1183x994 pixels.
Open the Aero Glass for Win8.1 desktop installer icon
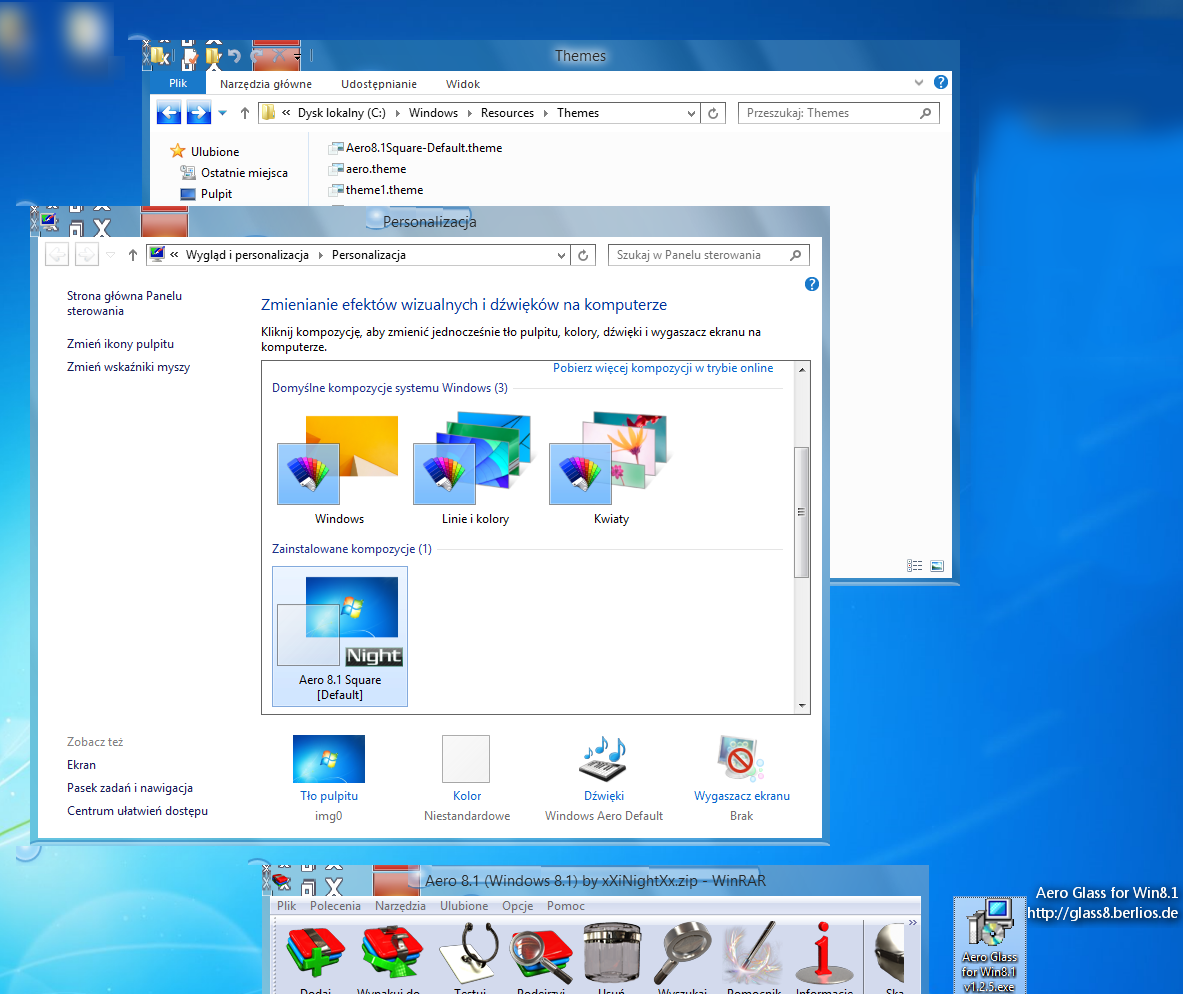[x=990, y=945]
